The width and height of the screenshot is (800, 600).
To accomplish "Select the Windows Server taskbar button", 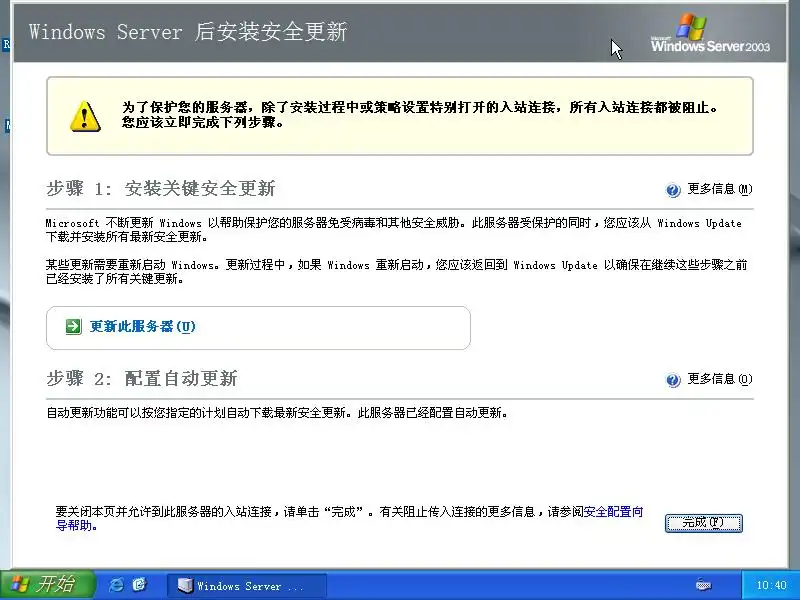I will pyautogui.click(x=247, y=586).
